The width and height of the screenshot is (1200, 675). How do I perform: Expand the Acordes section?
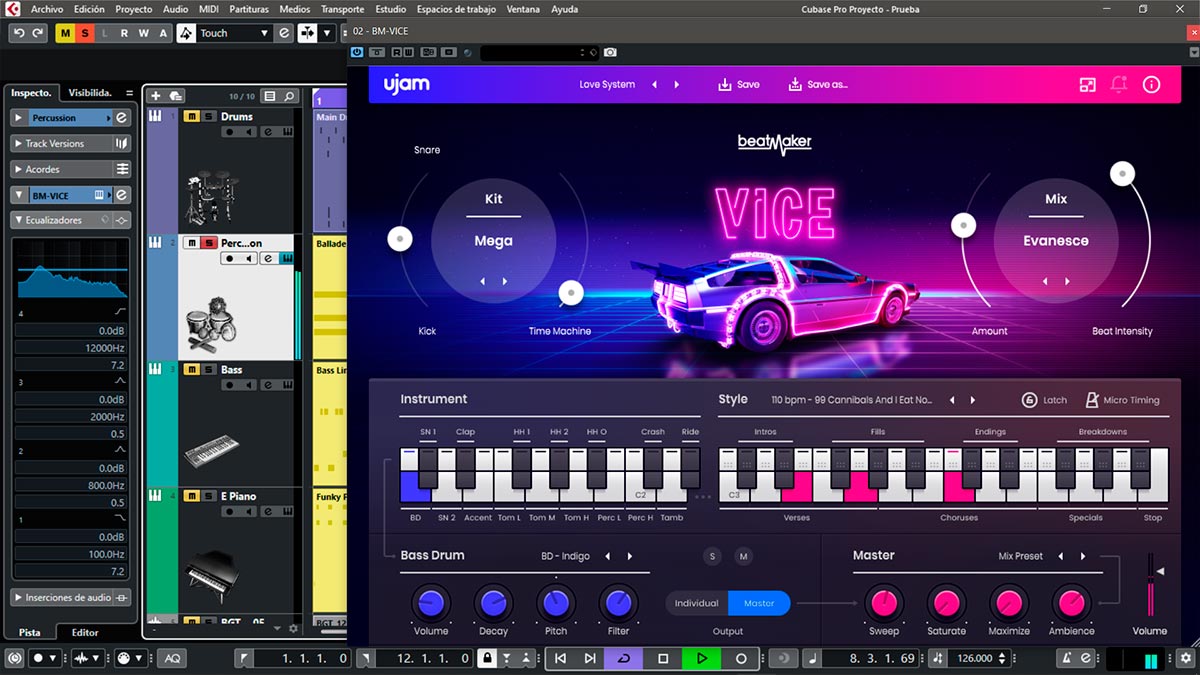(19, 169)
